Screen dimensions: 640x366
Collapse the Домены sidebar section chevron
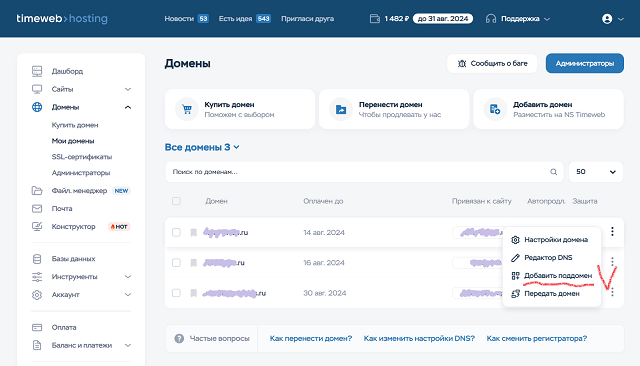[128, 107]
